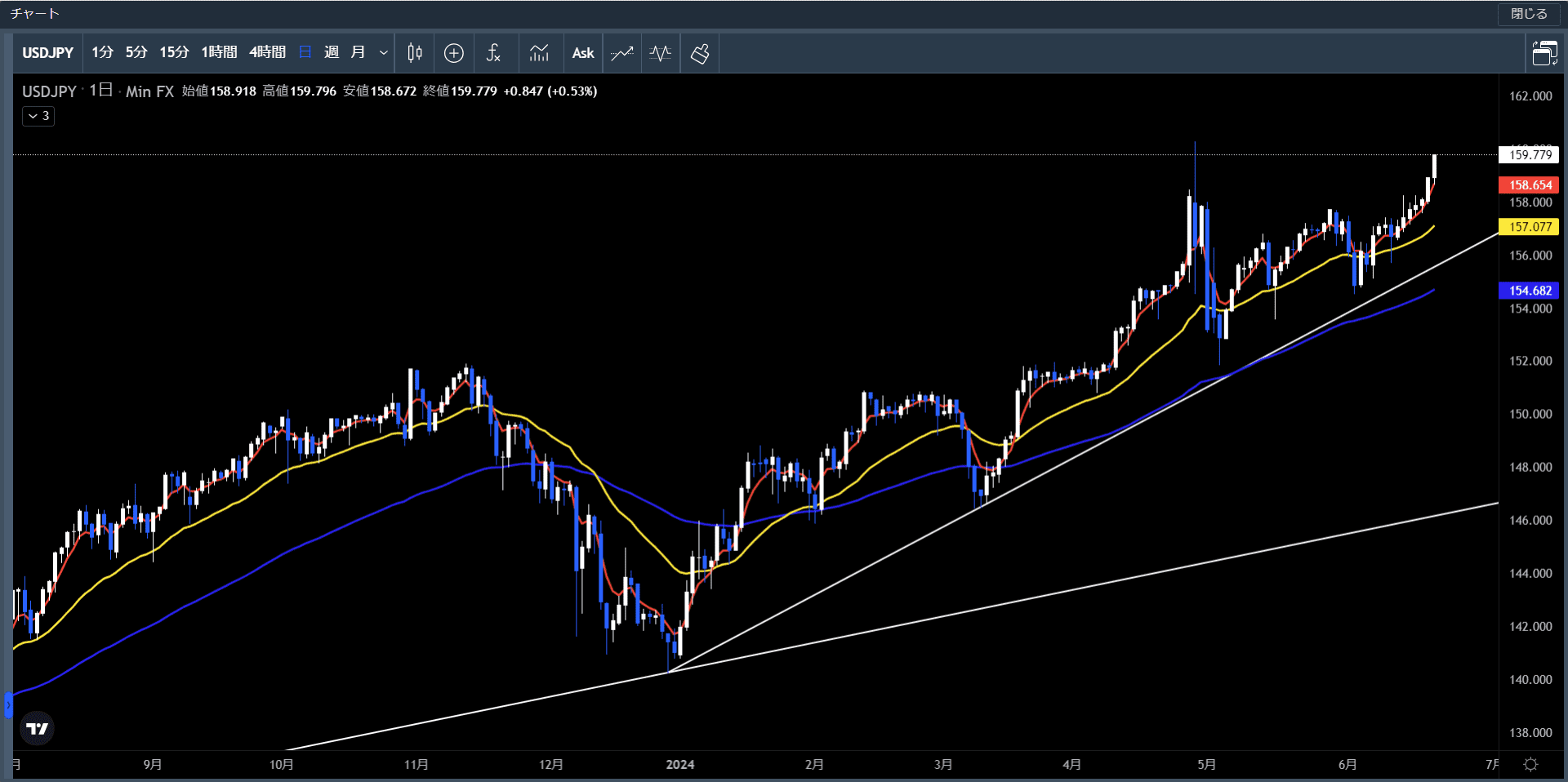Click the USDJPY legend title
This screenshot has width=1568, height=782.
pyautogui.click(x=49, y=91)
